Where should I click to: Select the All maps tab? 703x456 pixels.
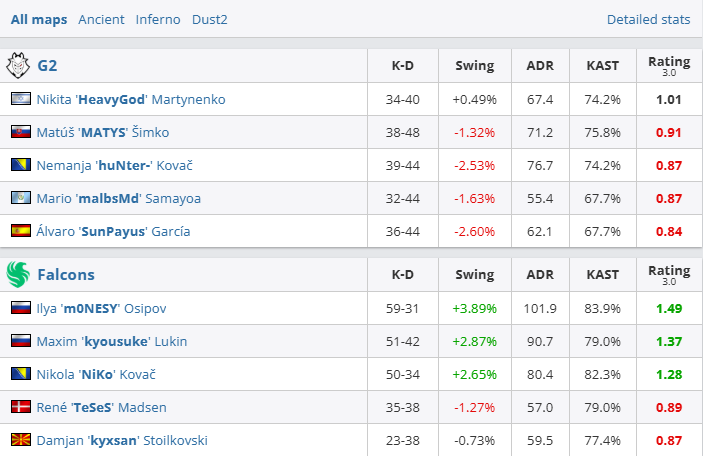(39, 19)
